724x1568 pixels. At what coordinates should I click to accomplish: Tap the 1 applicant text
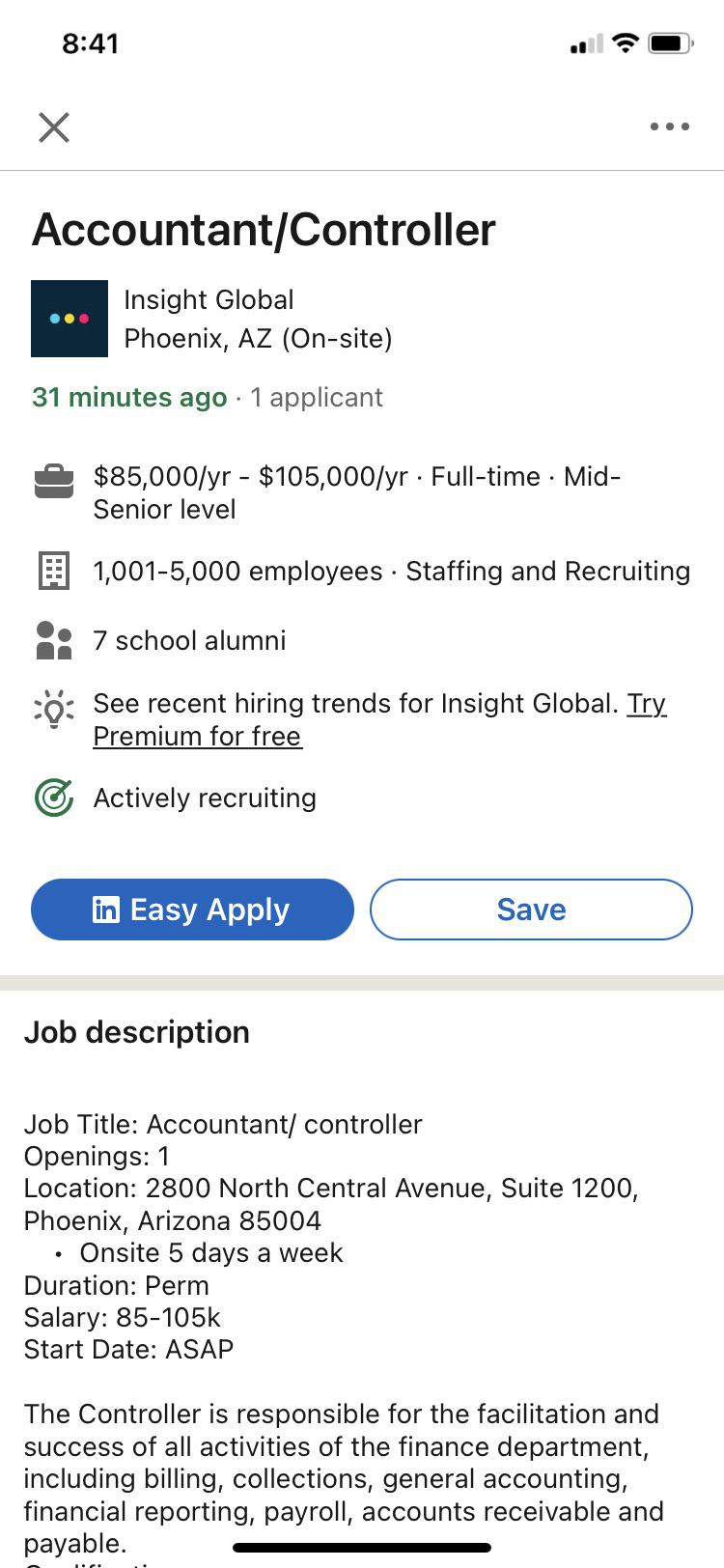click(317, 397)
